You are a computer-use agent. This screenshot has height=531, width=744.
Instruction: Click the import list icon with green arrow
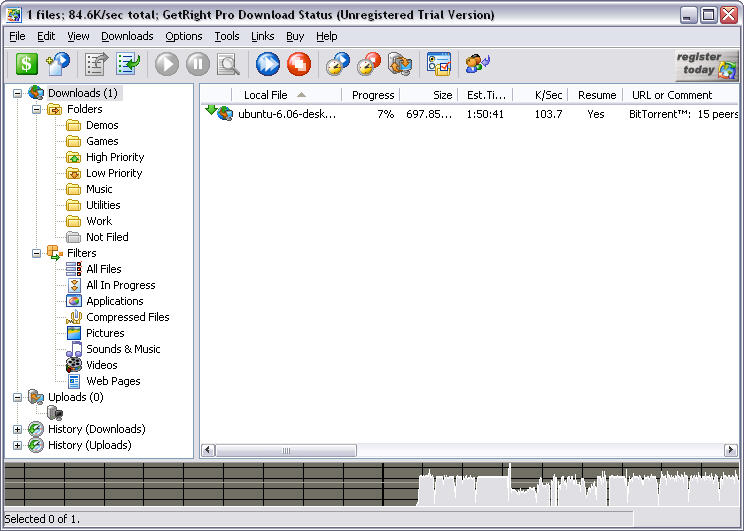click(128, 64)
